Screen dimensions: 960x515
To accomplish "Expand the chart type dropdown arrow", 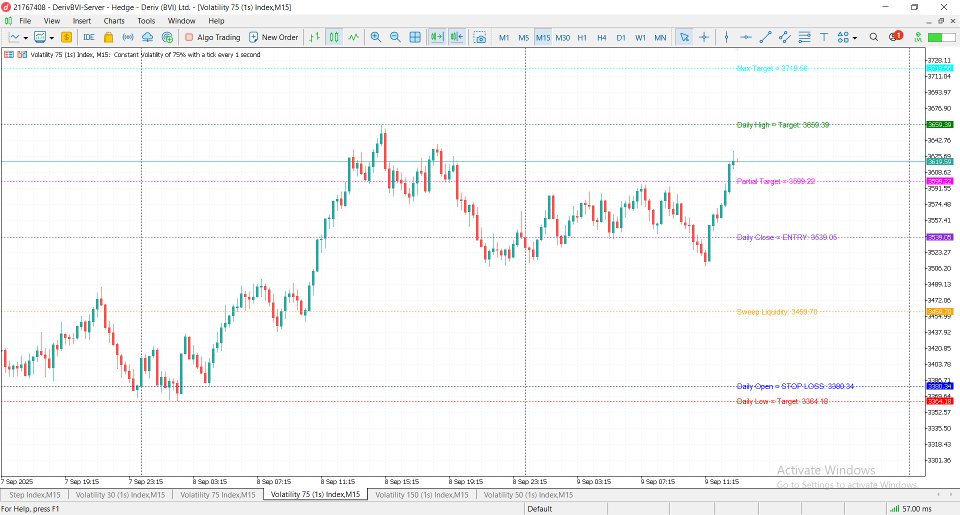I will [x=26, y=38].
